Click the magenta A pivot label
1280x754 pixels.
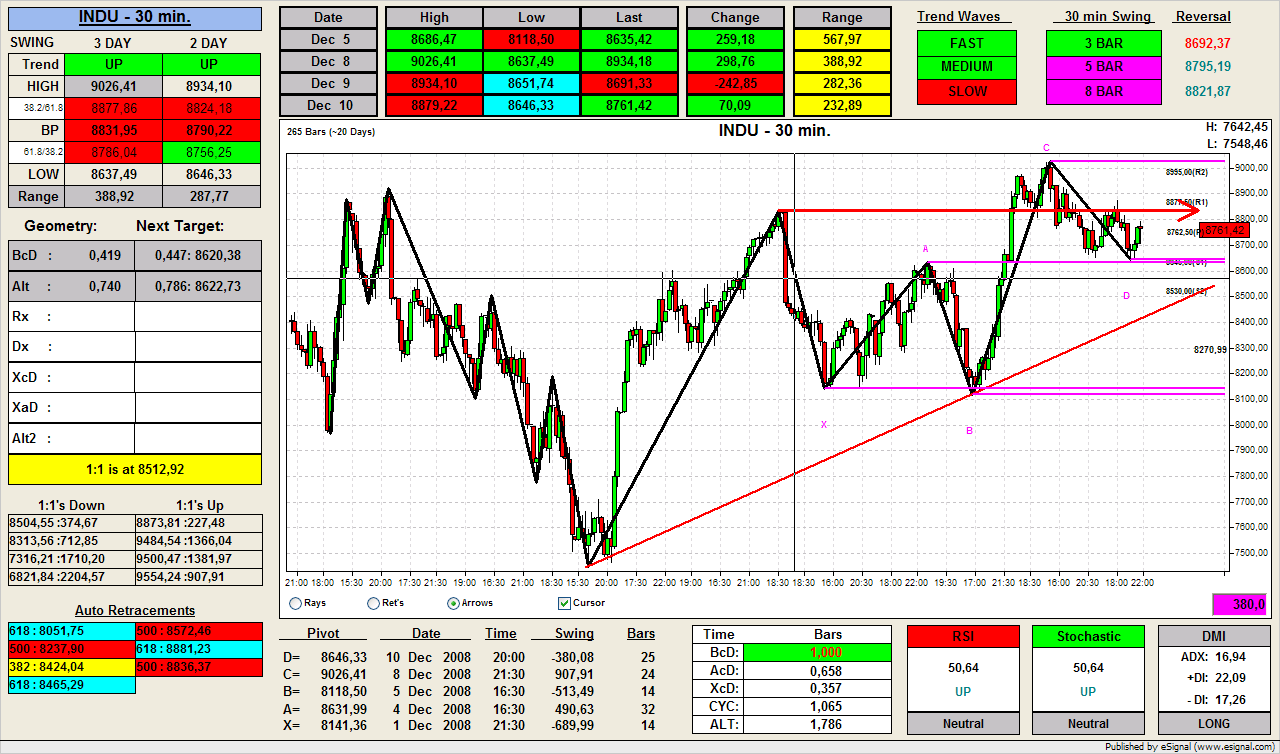point(926,249)
